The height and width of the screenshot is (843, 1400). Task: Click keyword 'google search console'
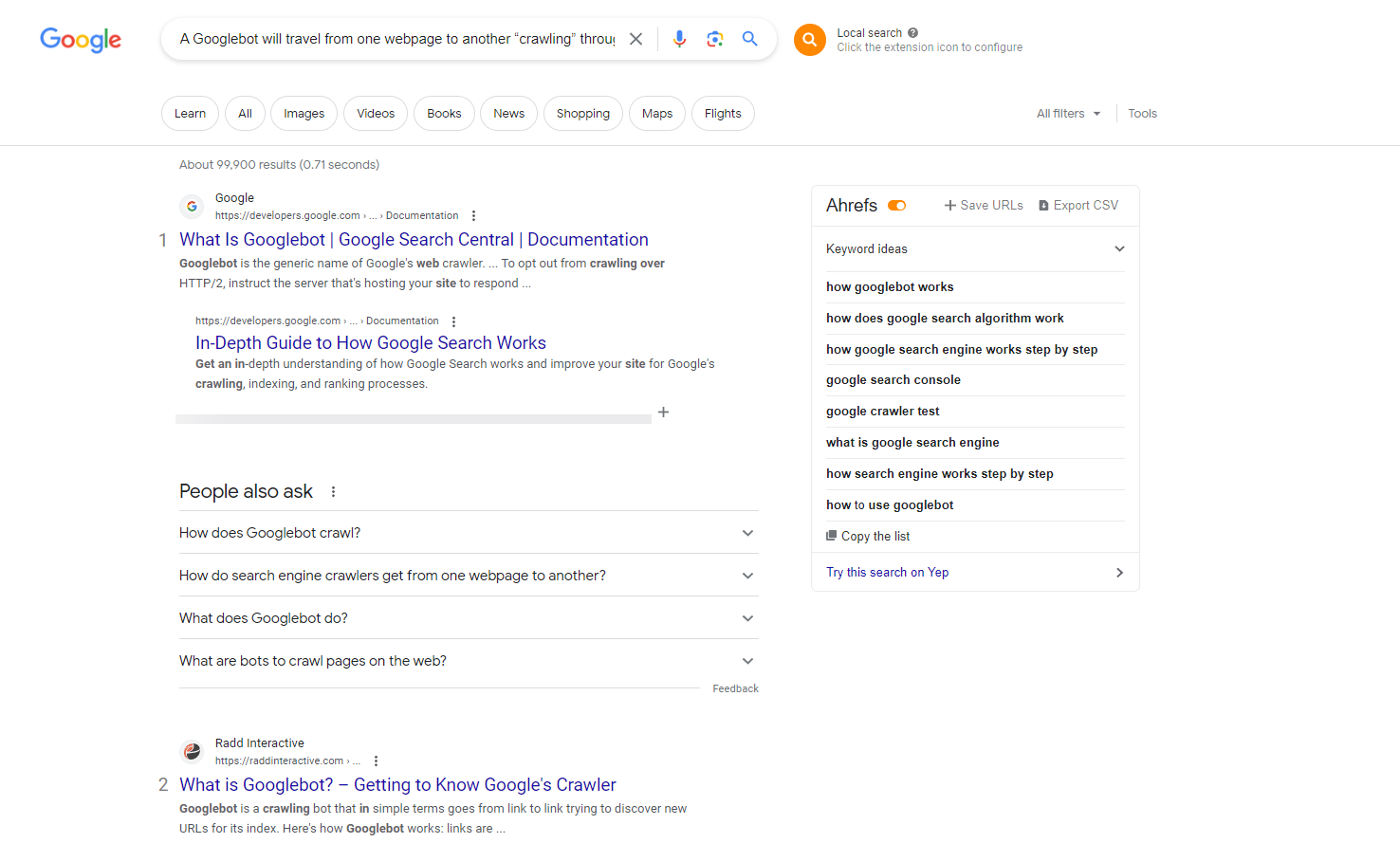click(893, 380)
